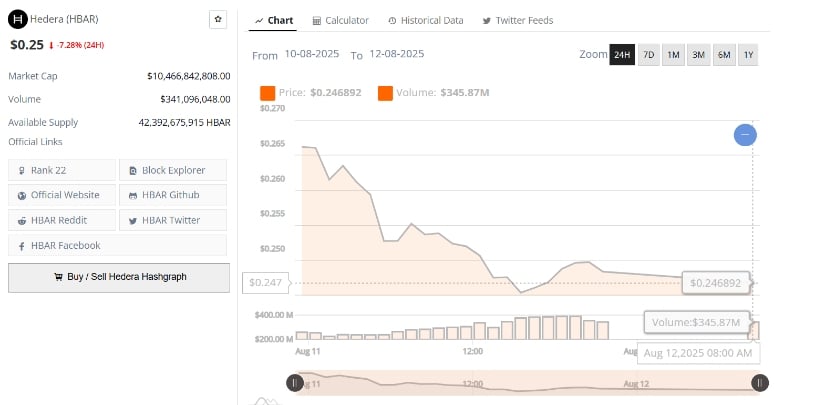This screenshot has width=825, height=405.
Task: Click the $0.247 axis marker label
Action: [266, 283]
